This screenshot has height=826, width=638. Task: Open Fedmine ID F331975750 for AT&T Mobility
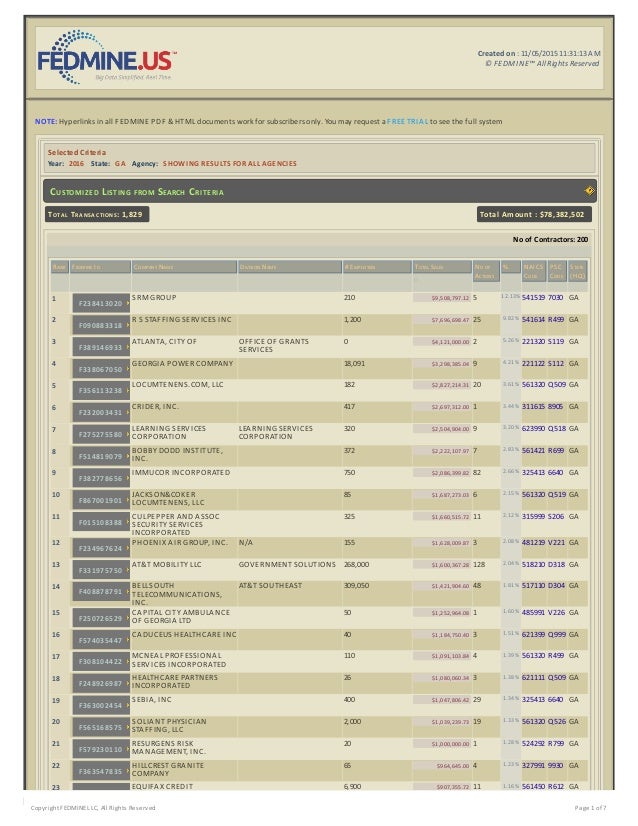101,571
